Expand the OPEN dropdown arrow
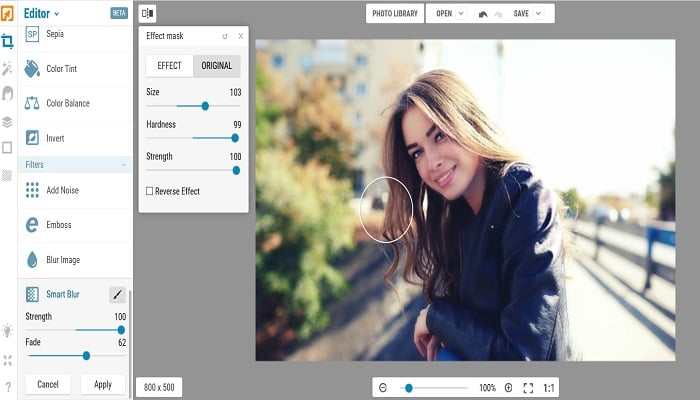Viewport: 700px width, 400px height. pos(461,13)
